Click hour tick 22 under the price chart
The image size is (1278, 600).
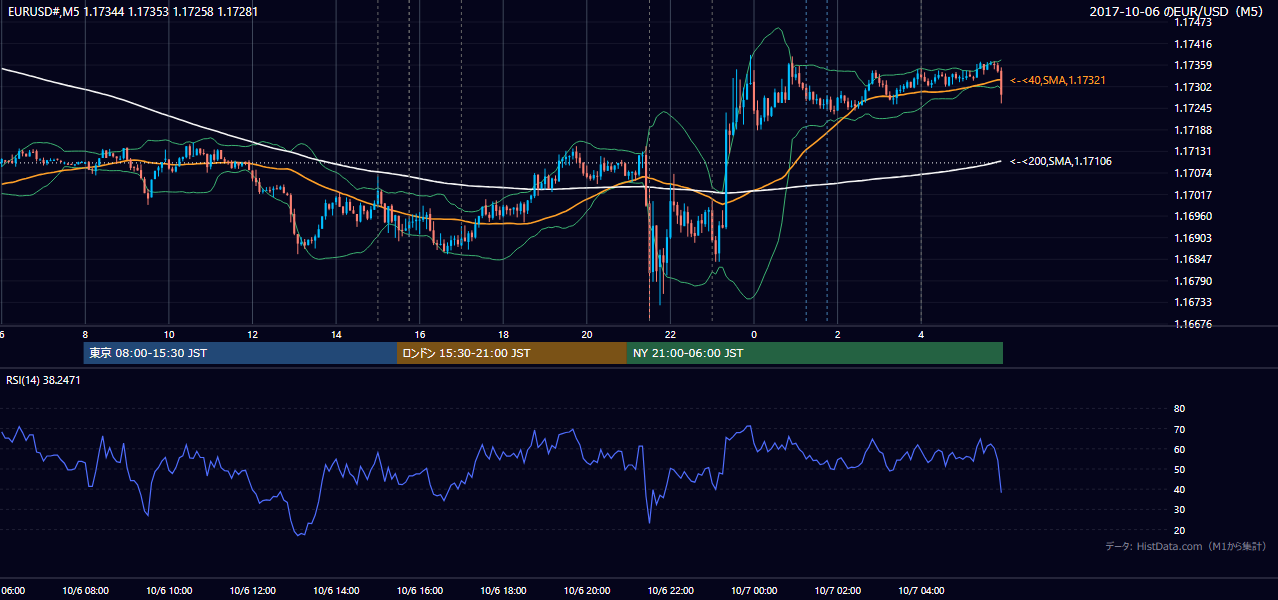[x=670, y=334]
